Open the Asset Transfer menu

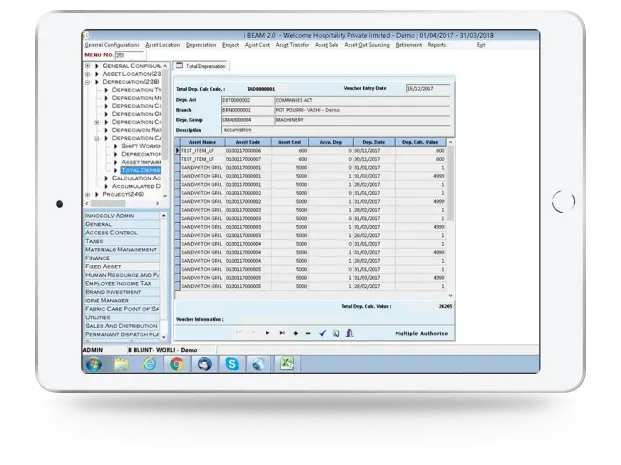pyautogui.click(x=292, y=45)
